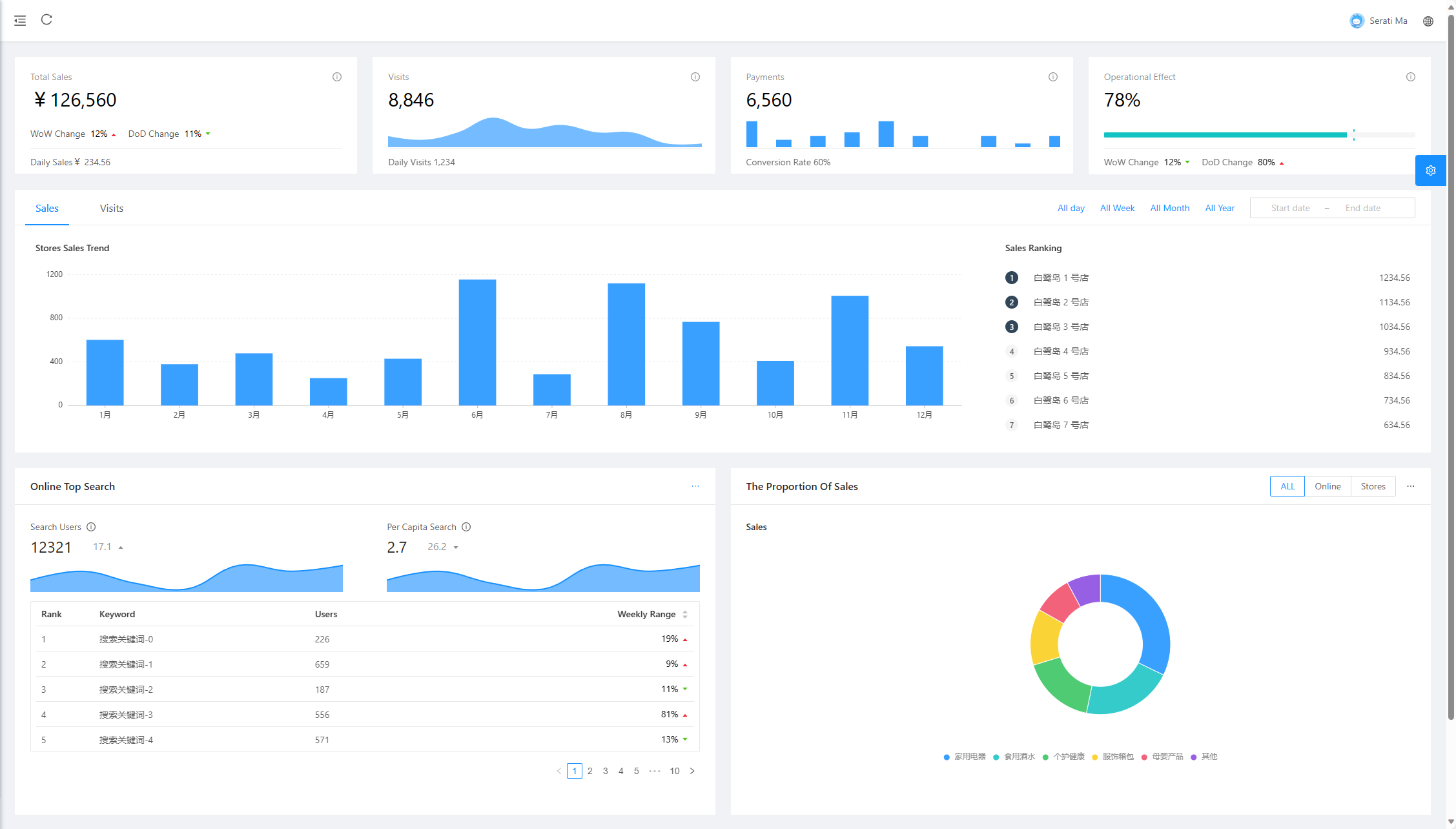Select the All Year range
This screenshot has height=829, width=1456.
click(x=1220, y=208)
